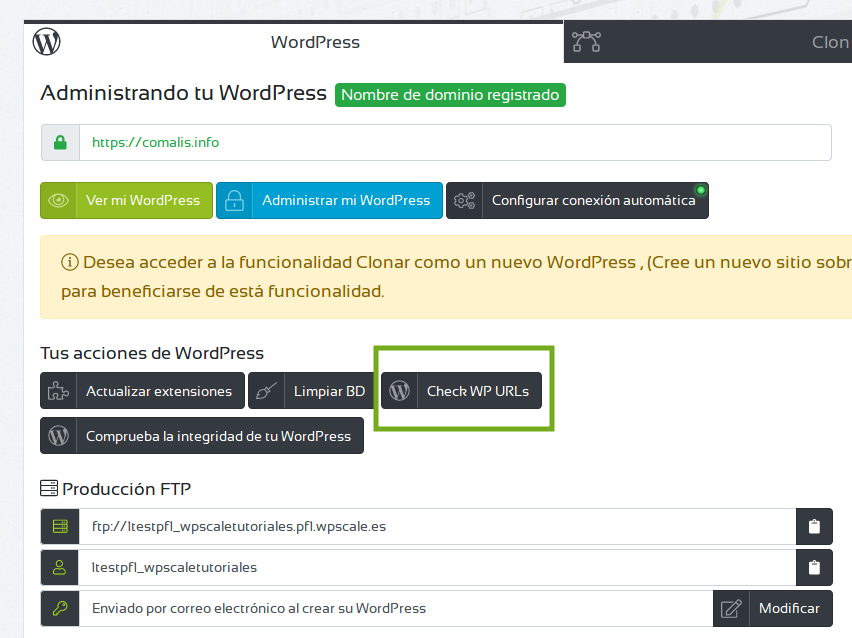Image resolution: width=852 pixels, height=638 pixels.
Task: Click the padlock icon on Administrar mi WordPress
Action: pyautogui.click(x=234, y=201)
